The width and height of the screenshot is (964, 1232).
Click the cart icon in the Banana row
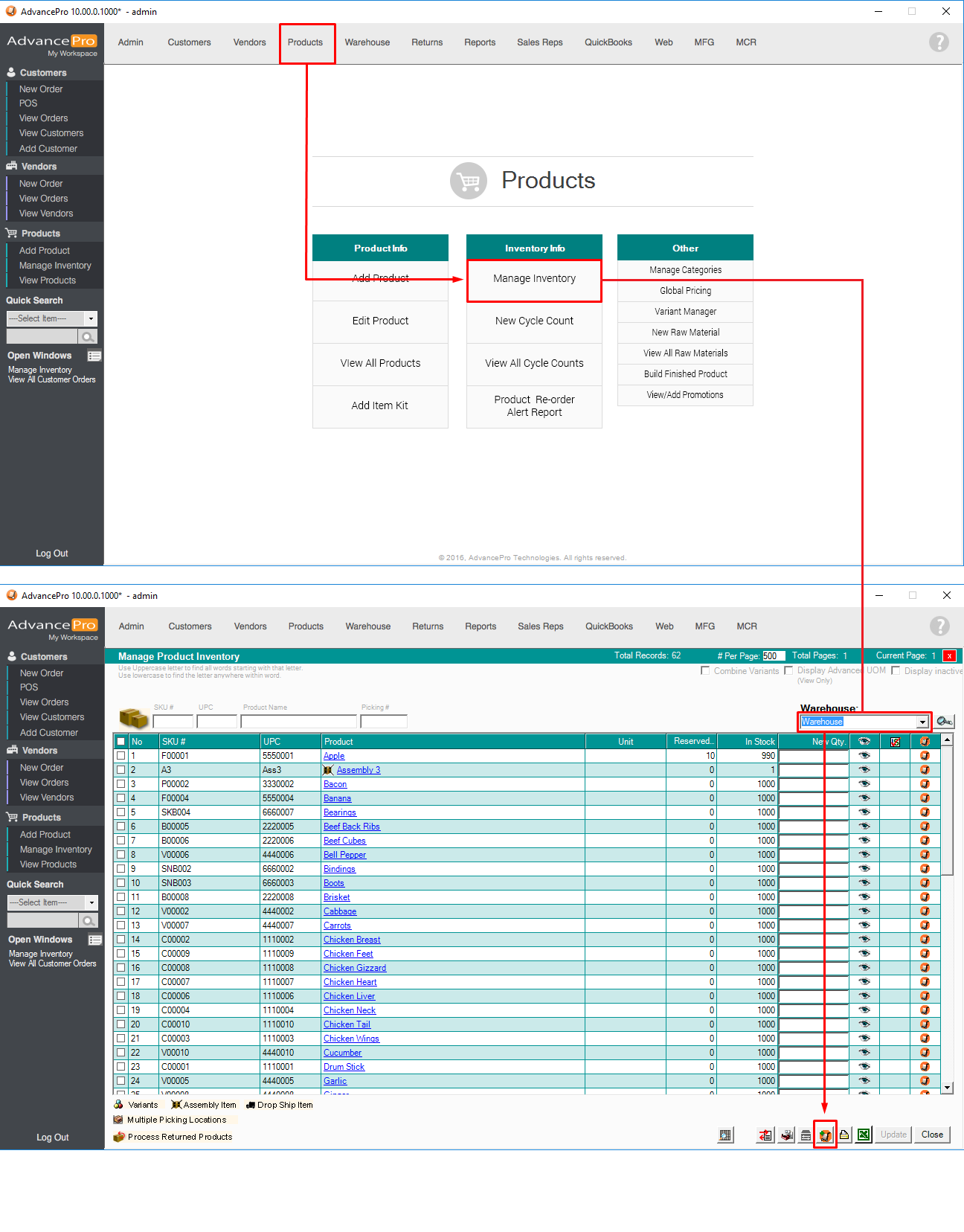pos(925,798)
